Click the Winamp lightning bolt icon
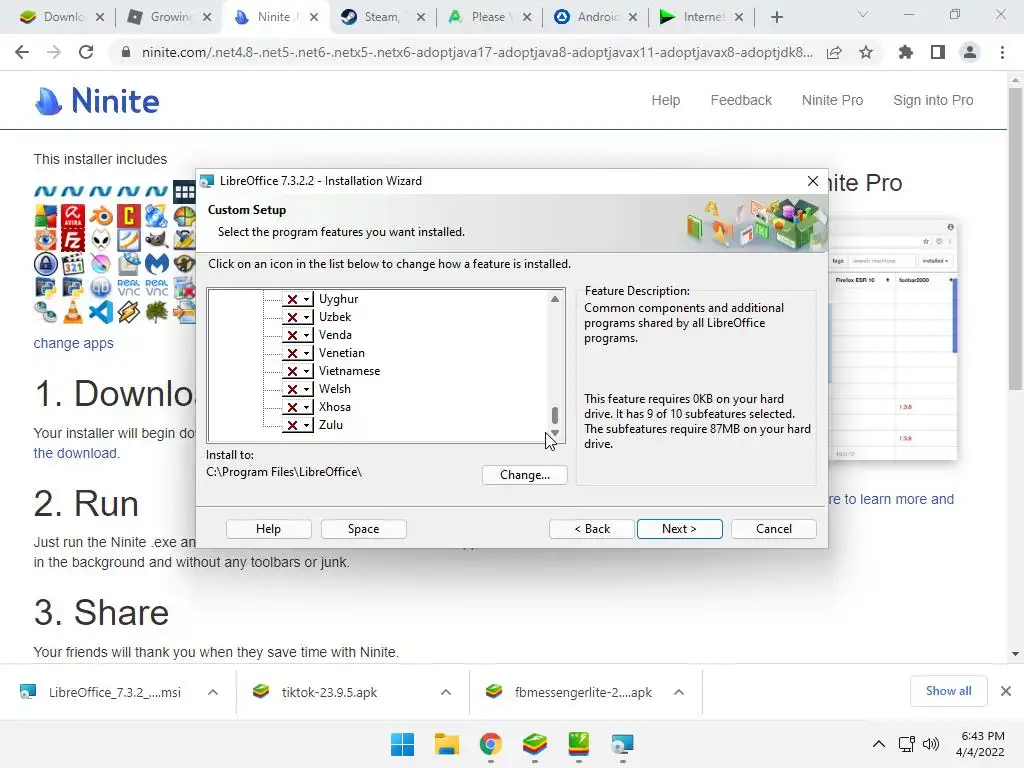Image resolution: width=1024 pixels, height=768 pixels. [129, 312]
